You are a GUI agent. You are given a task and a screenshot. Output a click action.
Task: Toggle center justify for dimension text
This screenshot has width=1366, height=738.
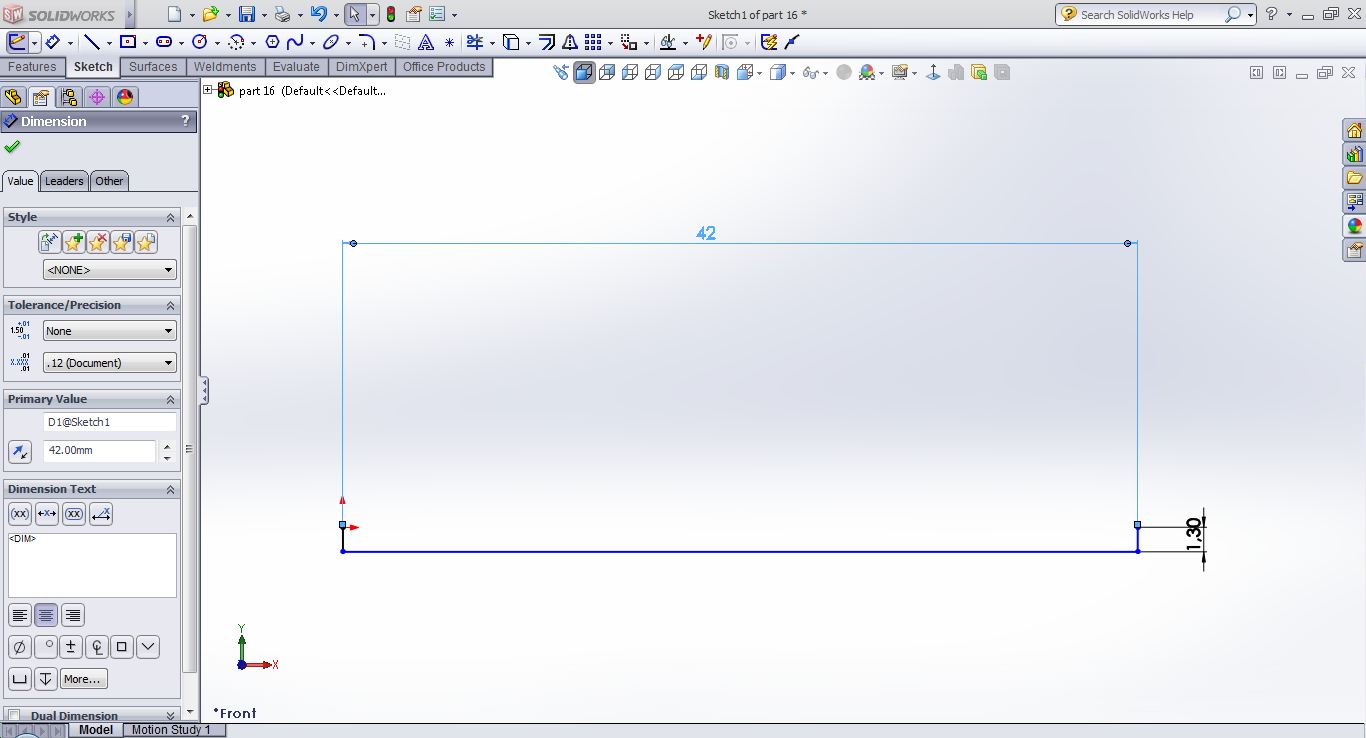tap(46, 615)
